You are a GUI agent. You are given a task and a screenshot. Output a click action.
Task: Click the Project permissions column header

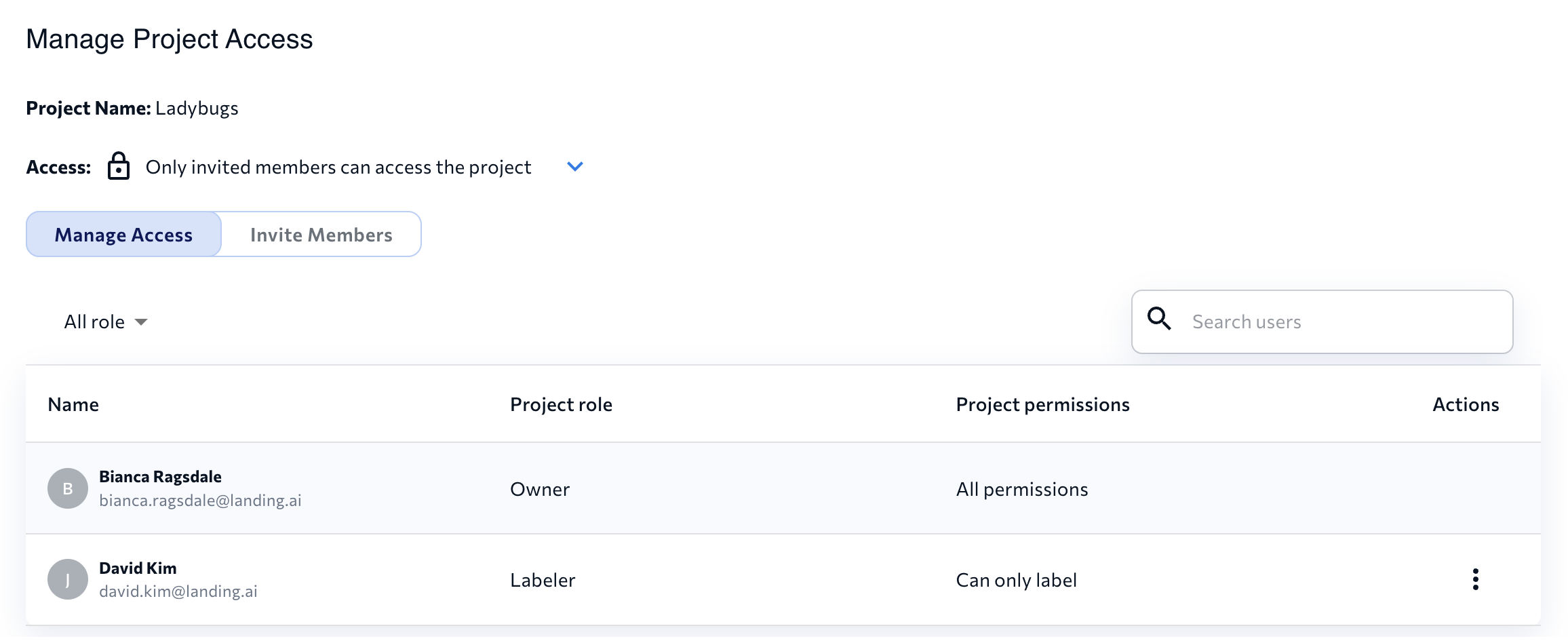pyautogui.click(x=1042, y=405)
